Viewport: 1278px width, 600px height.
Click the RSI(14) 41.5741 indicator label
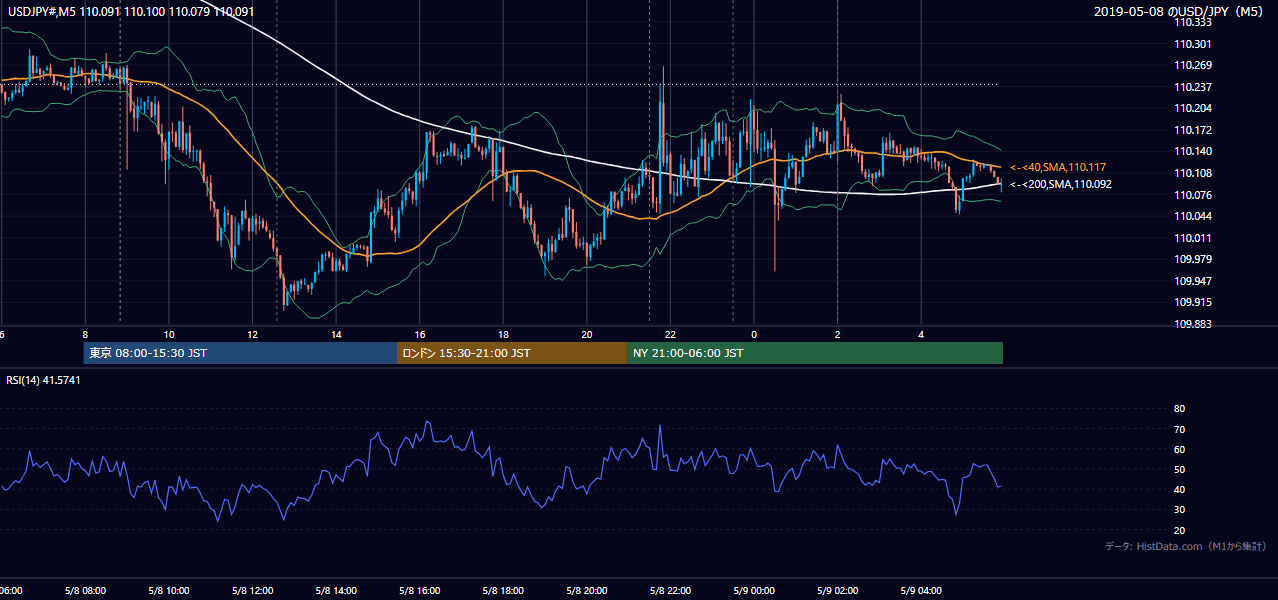[43, 380]
